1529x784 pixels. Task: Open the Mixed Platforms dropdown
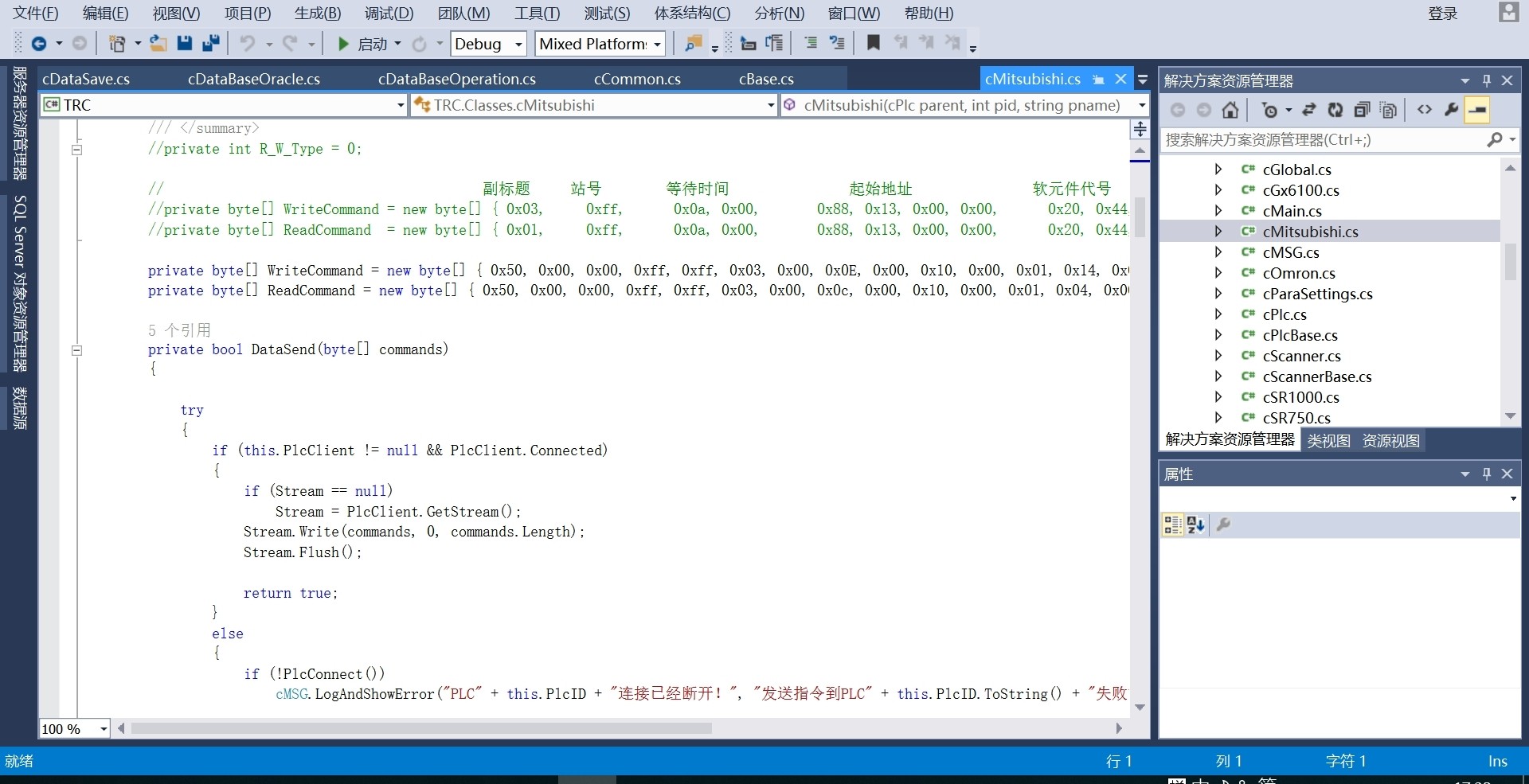pos(658,45)
